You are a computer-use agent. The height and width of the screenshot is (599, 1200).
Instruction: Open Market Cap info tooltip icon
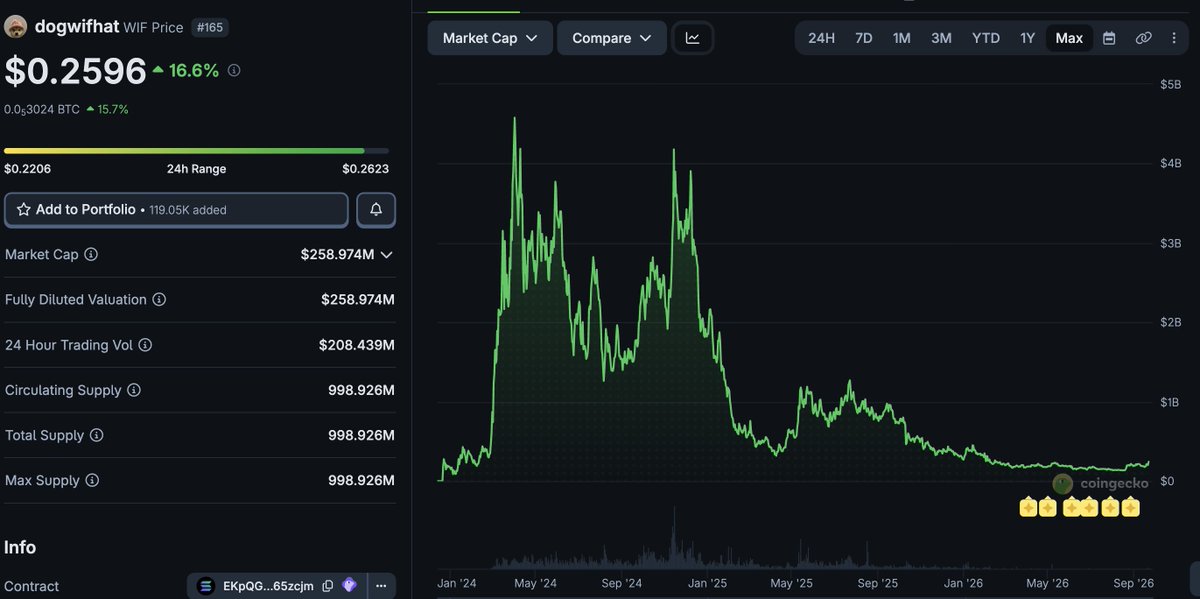(91, 255)
